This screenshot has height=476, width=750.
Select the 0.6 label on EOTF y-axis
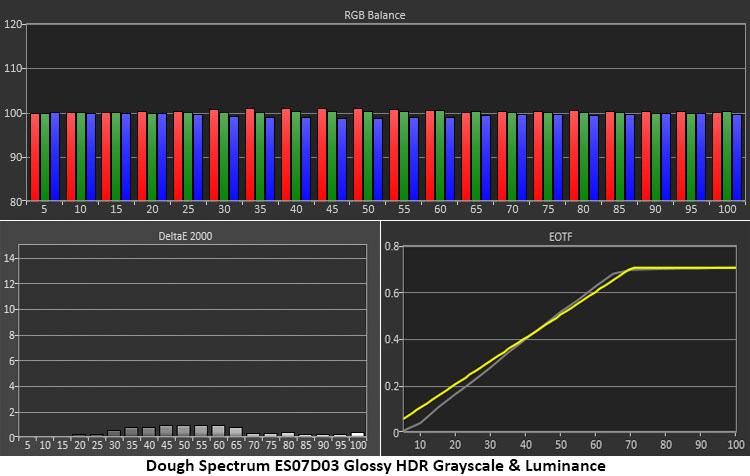tap(392, 293)
